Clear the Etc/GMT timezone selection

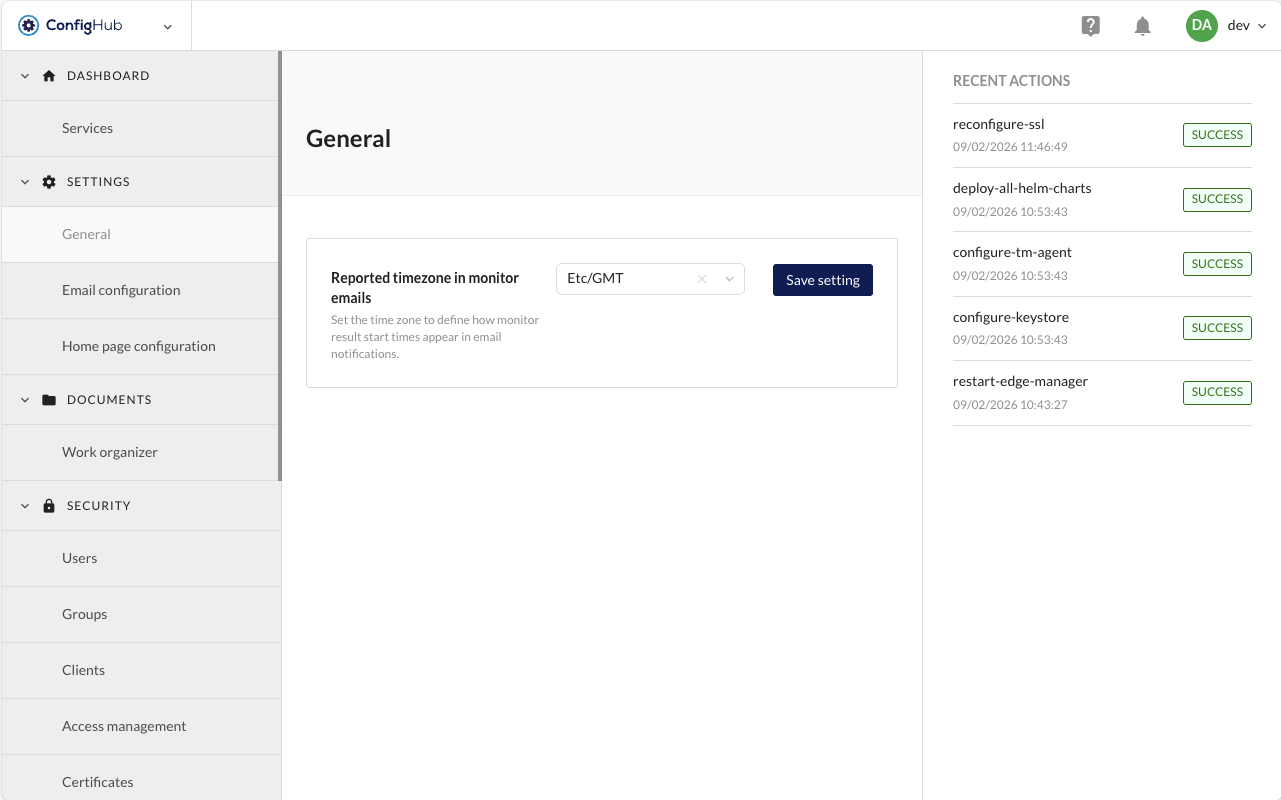click(x=702, y=279)
